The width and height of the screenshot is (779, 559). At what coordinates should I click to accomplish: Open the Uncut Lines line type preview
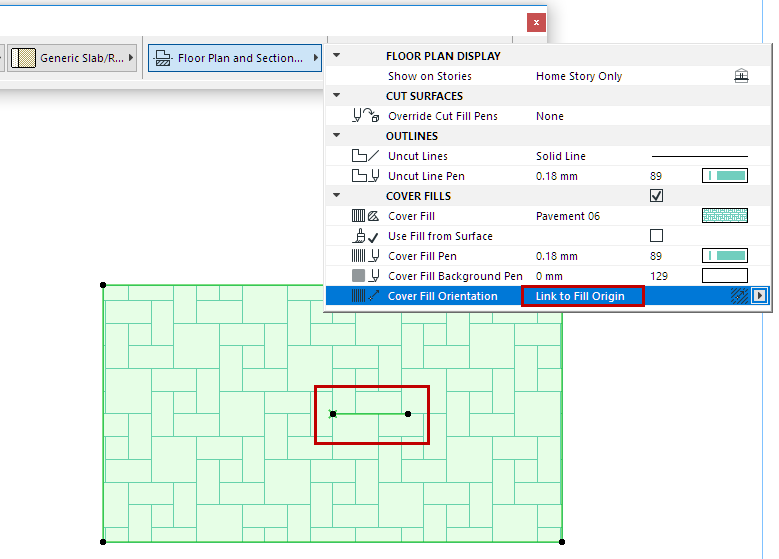point(700,156)
